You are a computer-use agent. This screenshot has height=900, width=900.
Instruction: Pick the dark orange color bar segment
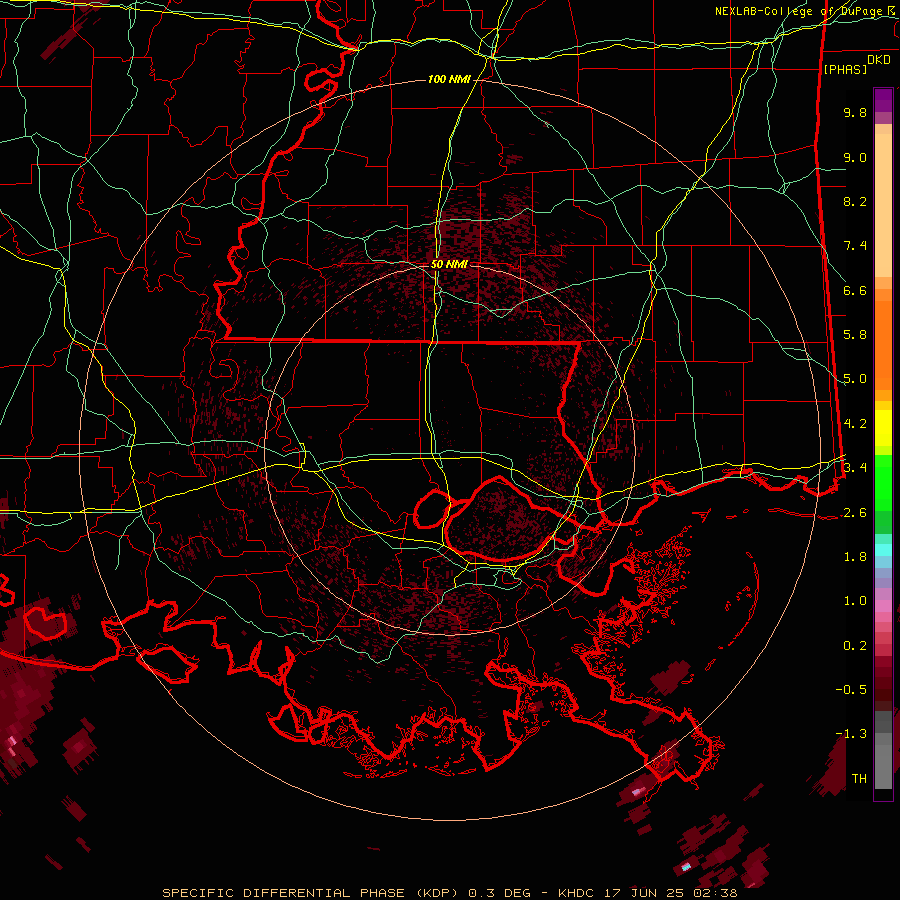[x=883, y=345]
